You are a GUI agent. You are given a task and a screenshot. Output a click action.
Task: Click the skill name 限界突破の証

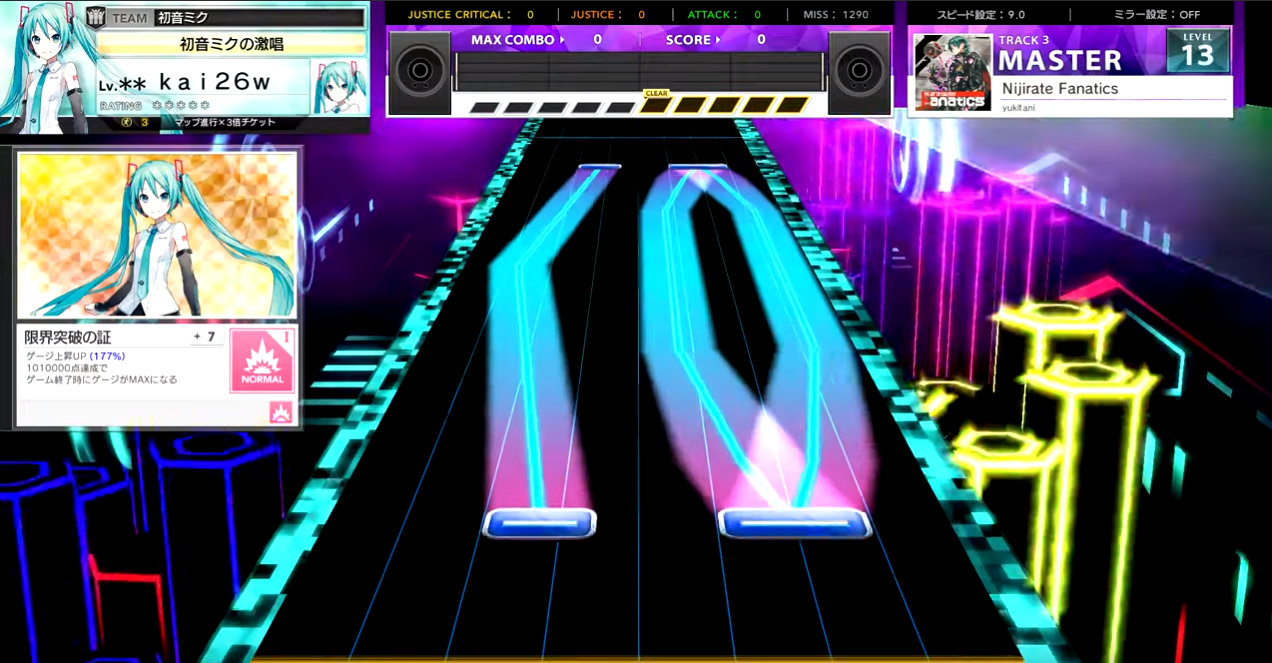pyautogui.click(x=68, y=337)
